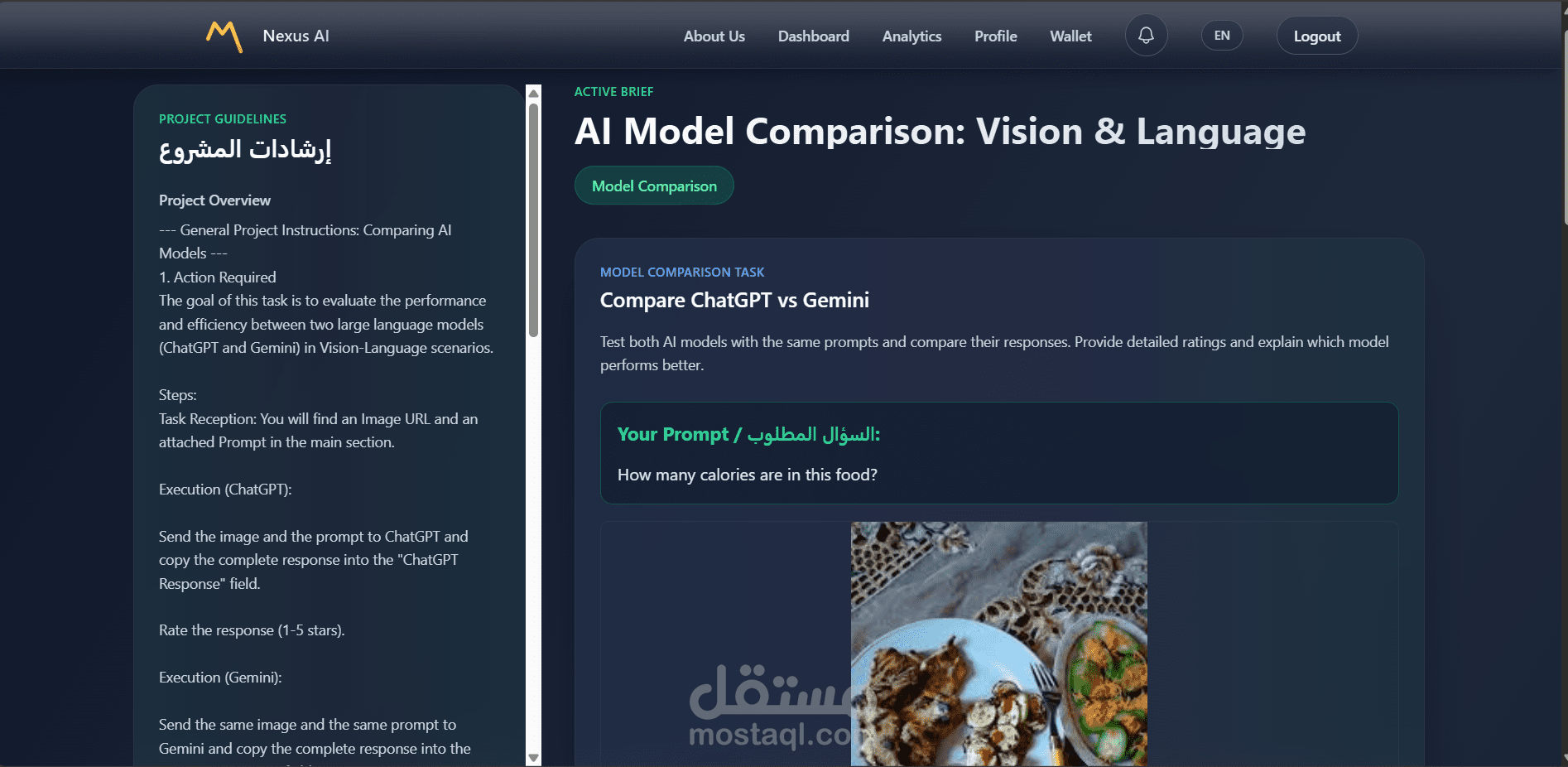
Task: Click the 'Steps:' line in guidelines
Action: pyautogui.click(x=177, y=395)
